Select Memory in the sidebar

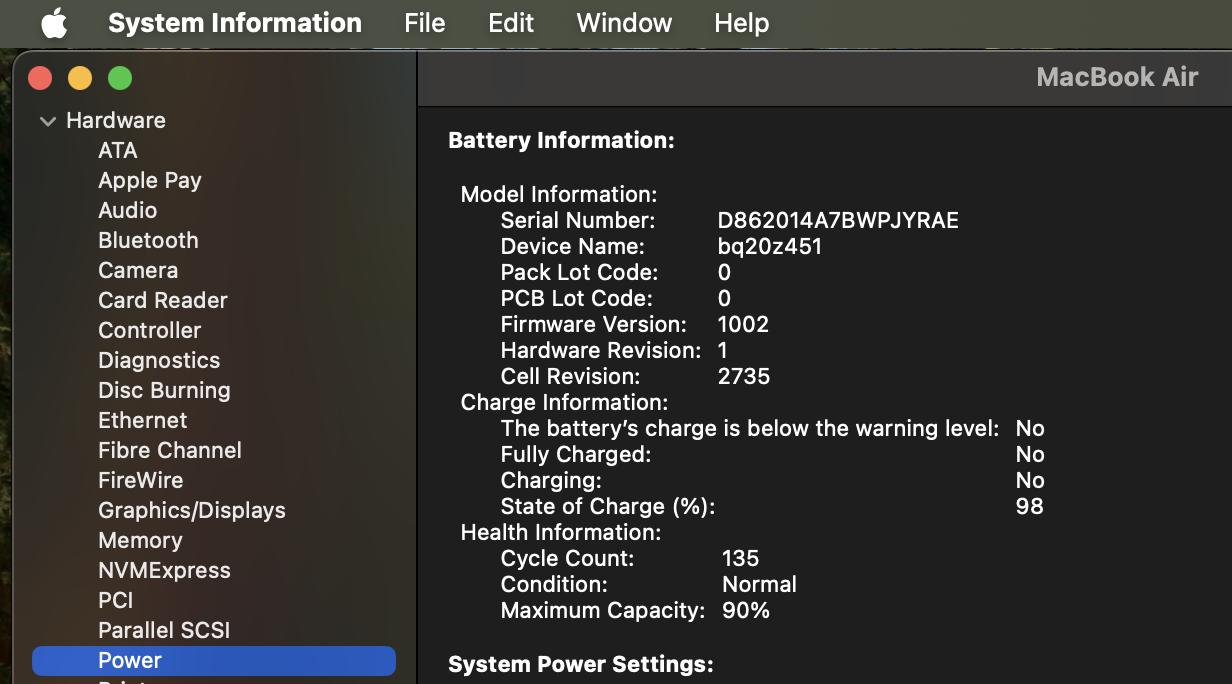140,540
